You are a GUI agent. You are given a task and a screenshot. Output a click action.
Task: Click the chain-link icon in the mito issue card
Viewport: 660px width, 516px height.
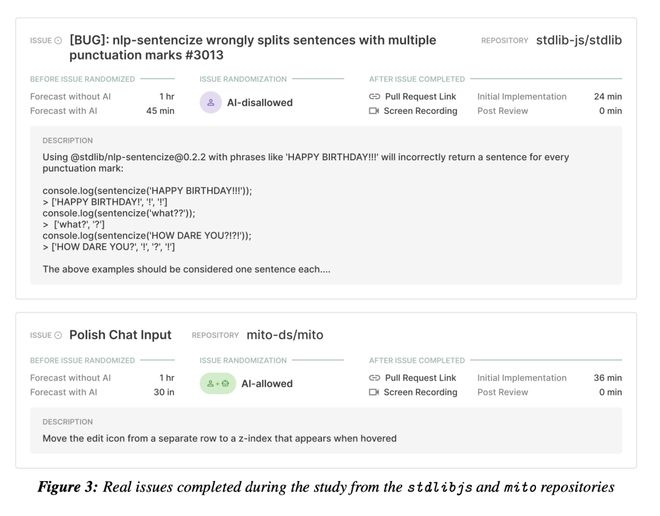click(374, 378)
